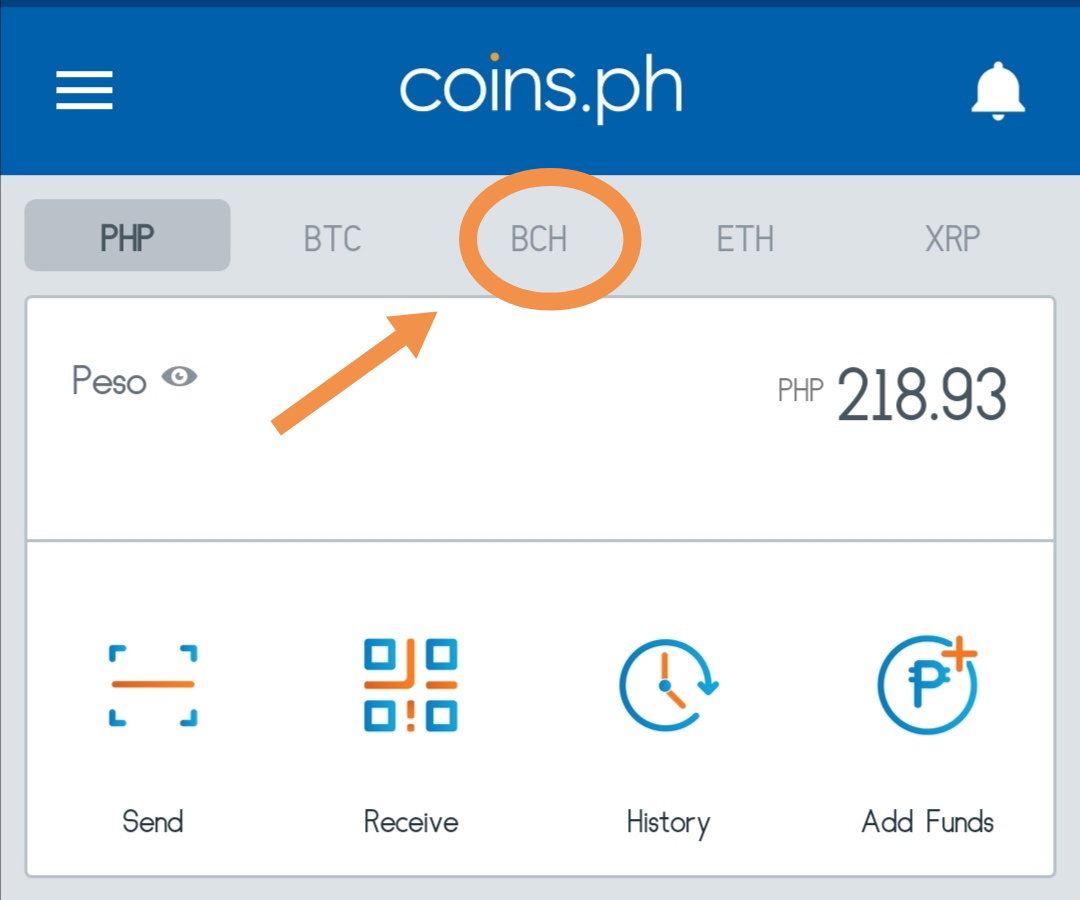Switch to the circled BCH wallet tab
This screenshot has width=1080, height=900.
539,239
